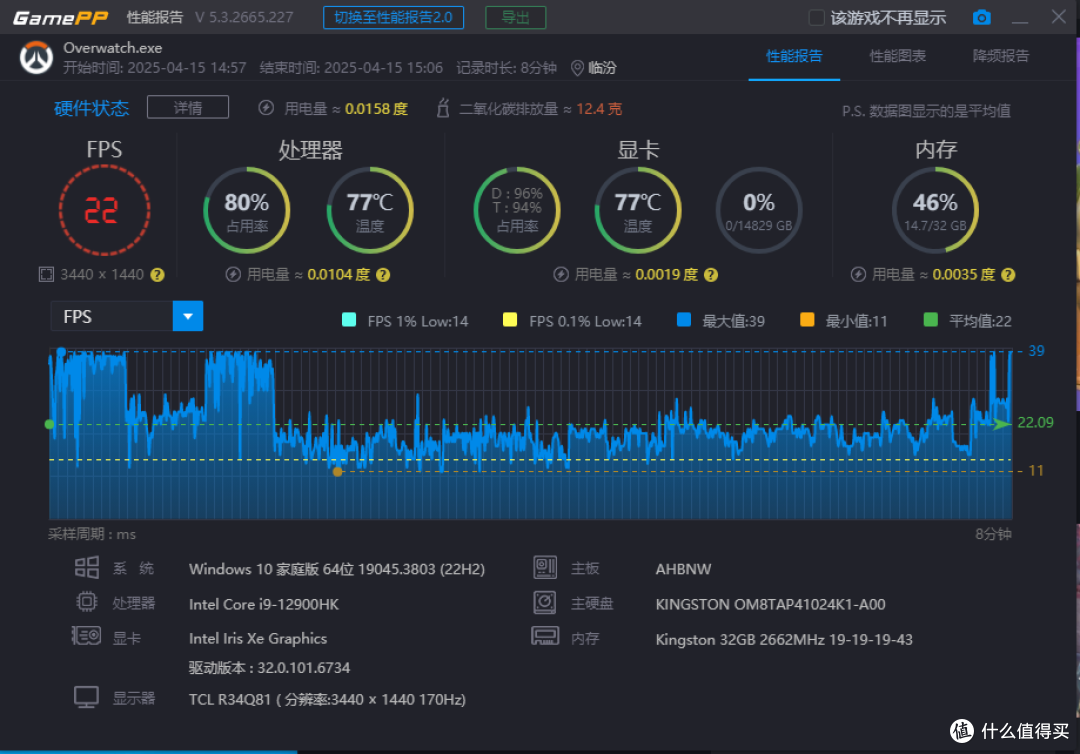Click the green 平均值 legend swatch

coord(930,320)
